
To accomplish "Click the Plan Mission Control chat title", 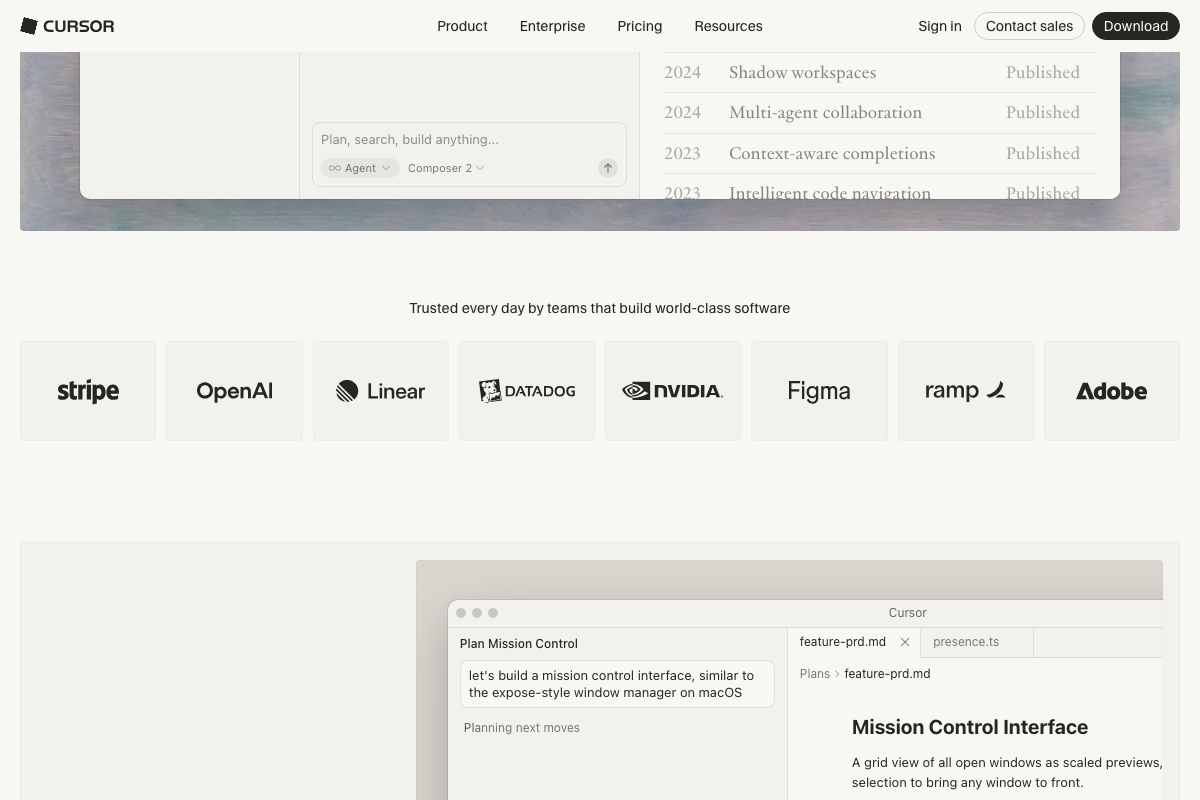I will (x=519, y=644).
